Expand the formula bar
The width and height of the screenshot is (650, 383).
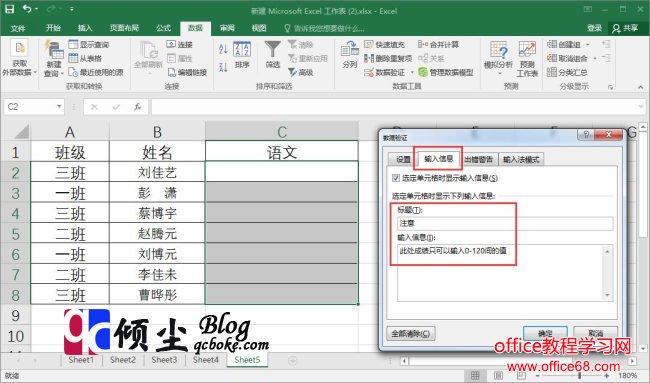pos(641,107)
